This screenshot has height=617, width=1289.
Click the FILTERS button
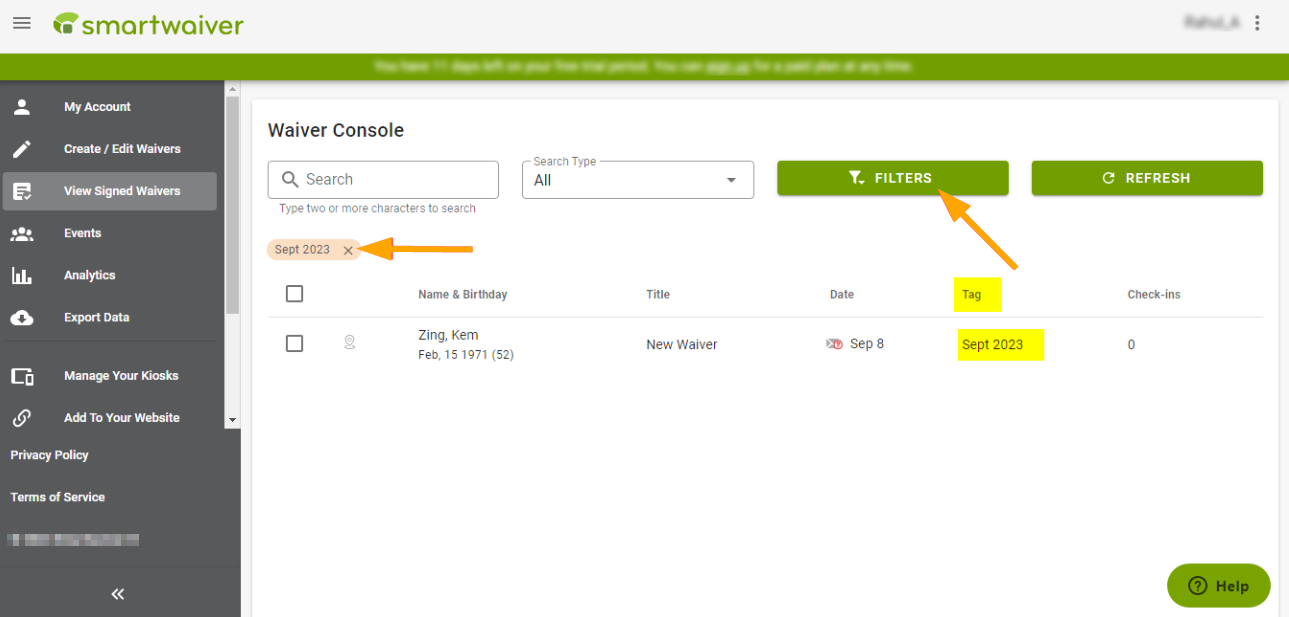pos(892,178)
